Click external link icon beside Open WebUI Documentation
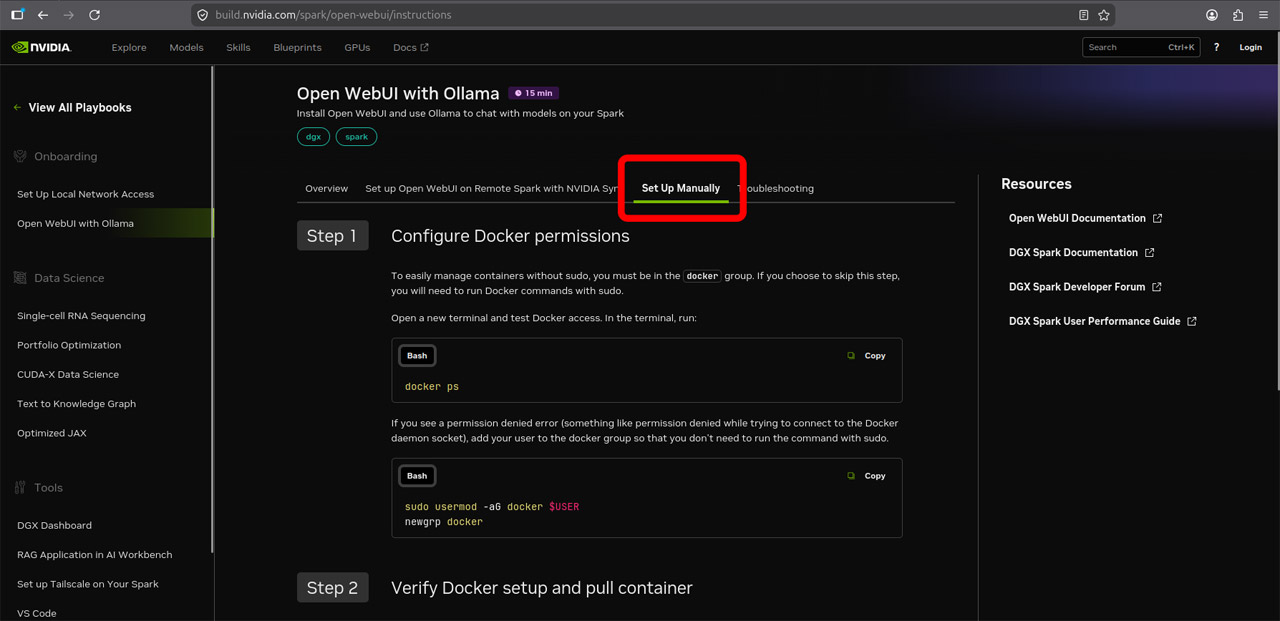This screenshot has height=621, width=1280. (1157, 218)
